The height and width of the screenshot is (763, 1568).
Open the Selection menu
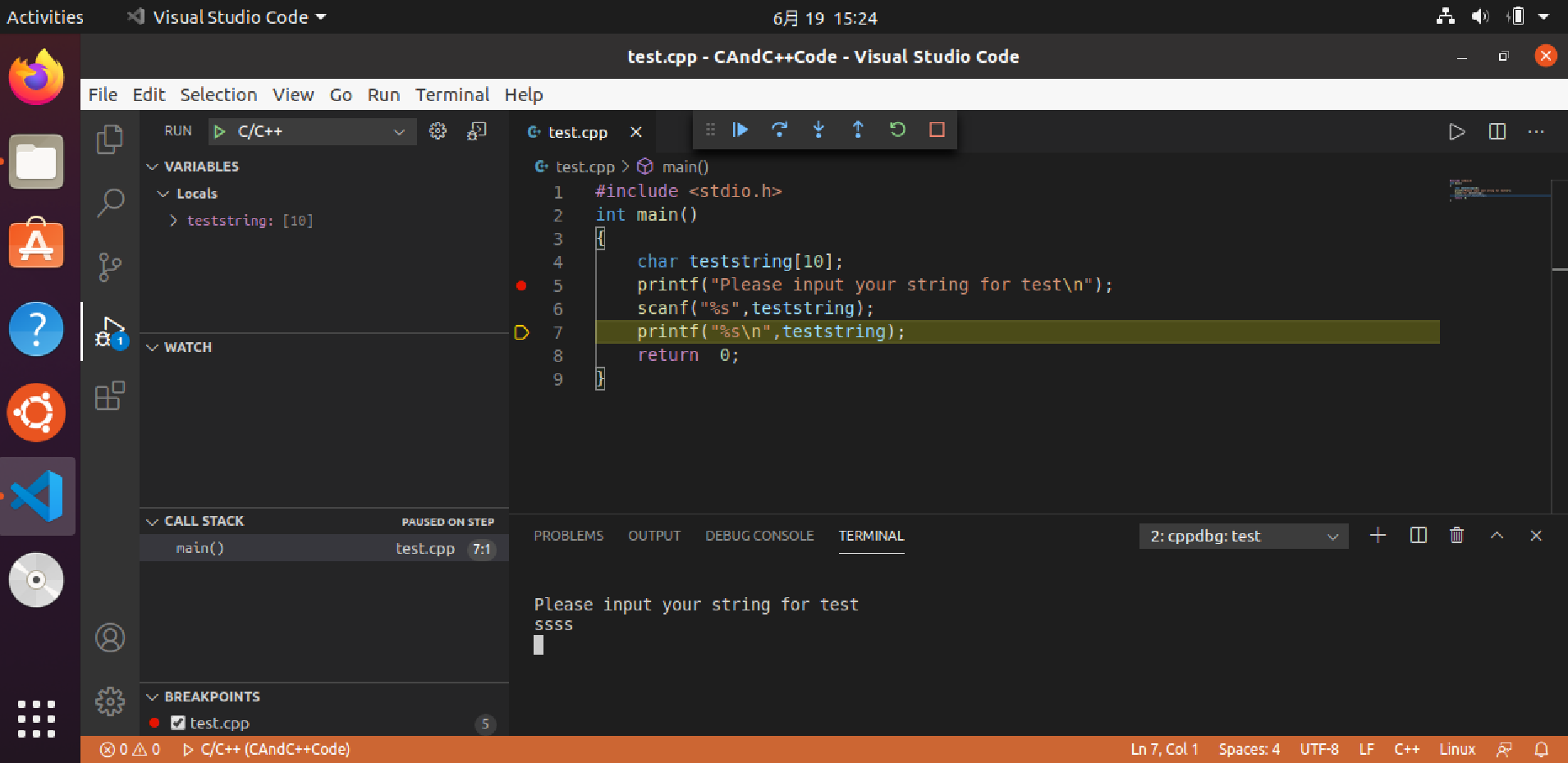pos(218,94)
